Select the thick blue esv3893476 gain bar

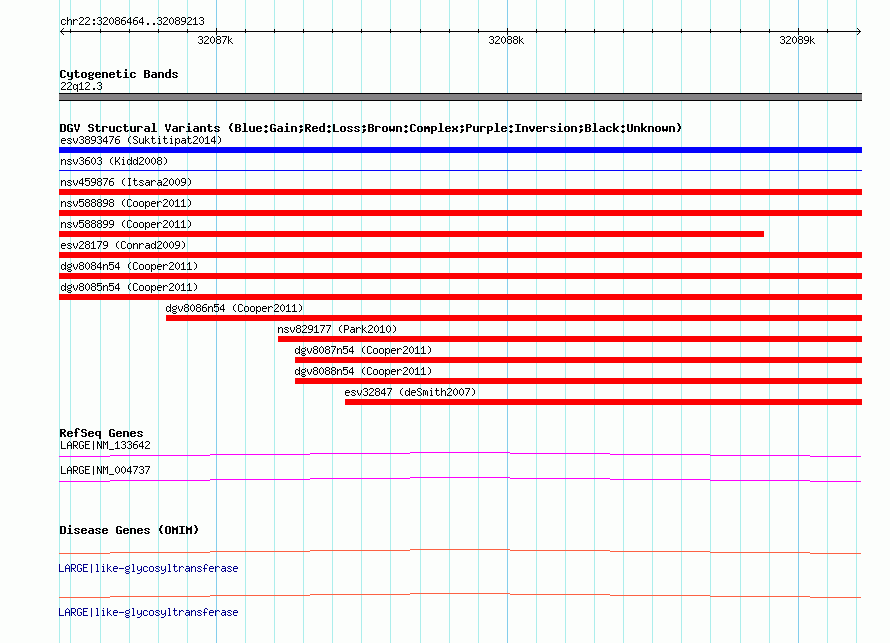pyautogui.click(x=460, y=150)
